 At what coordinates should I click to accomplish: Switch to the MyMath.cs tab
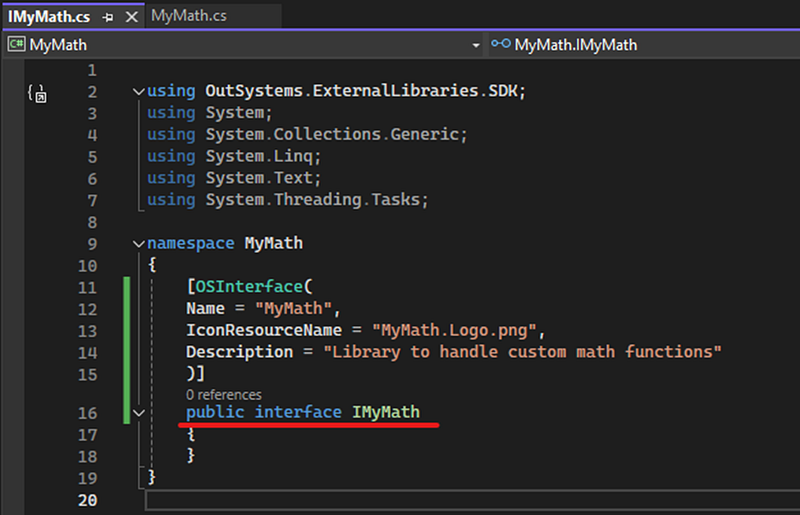(189, 16)
